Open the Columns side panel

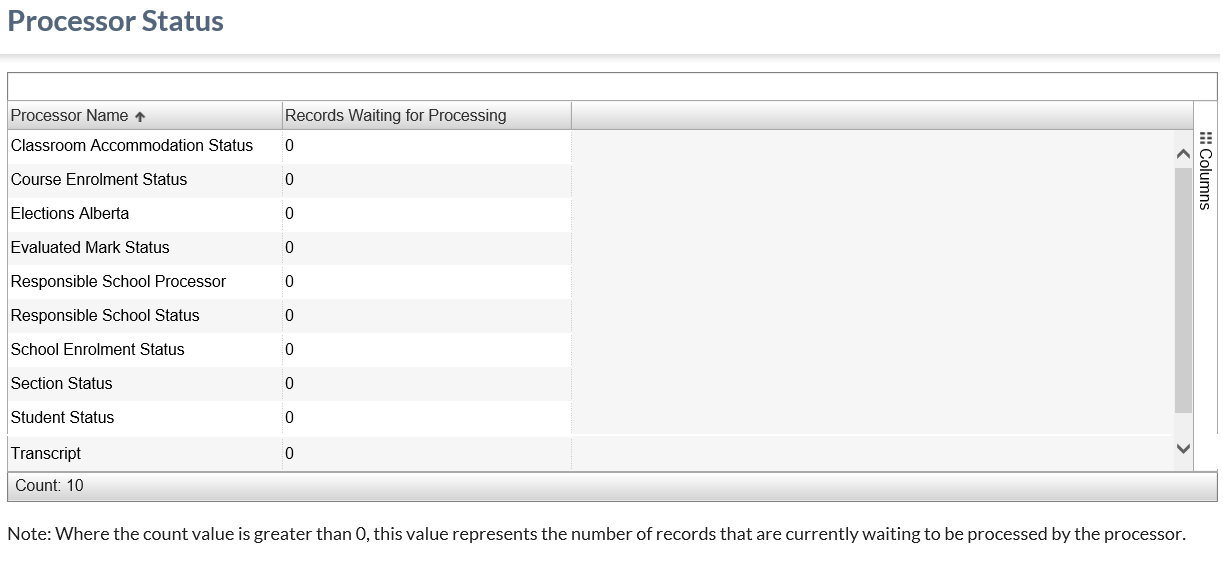1205,170
